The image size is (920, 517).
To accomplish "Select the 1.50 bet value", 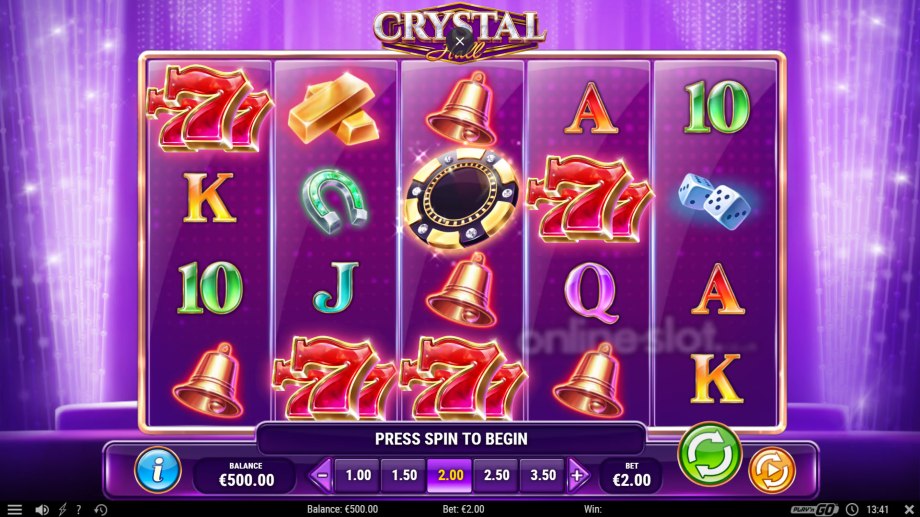I will pyautogui.click(x=404, y=475).
